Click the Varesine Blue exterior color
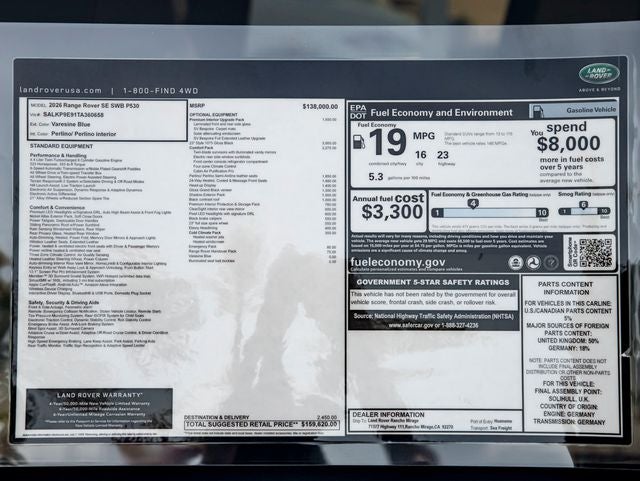This screenshot has width=640, height=481. point(71,124)
